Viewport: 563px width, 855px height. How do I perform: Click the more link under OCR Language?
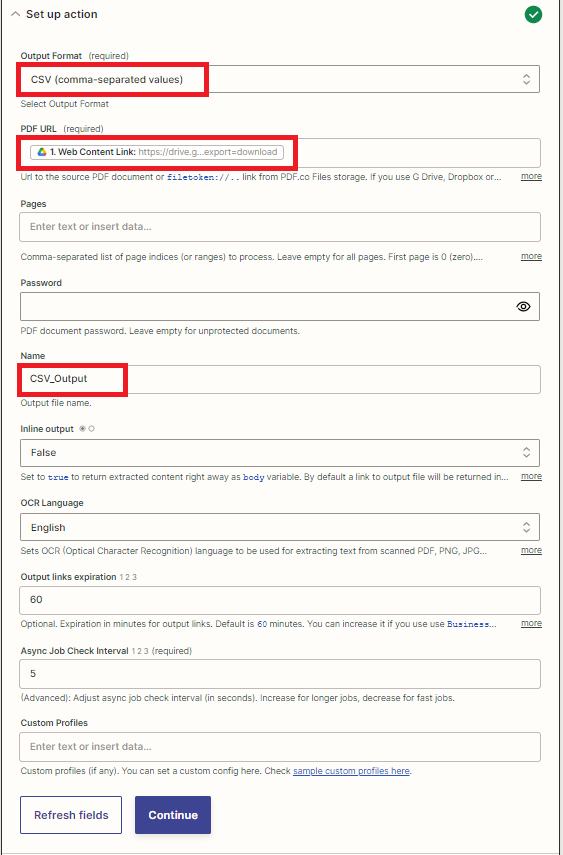pyautogui.click(x=531, y=550)
